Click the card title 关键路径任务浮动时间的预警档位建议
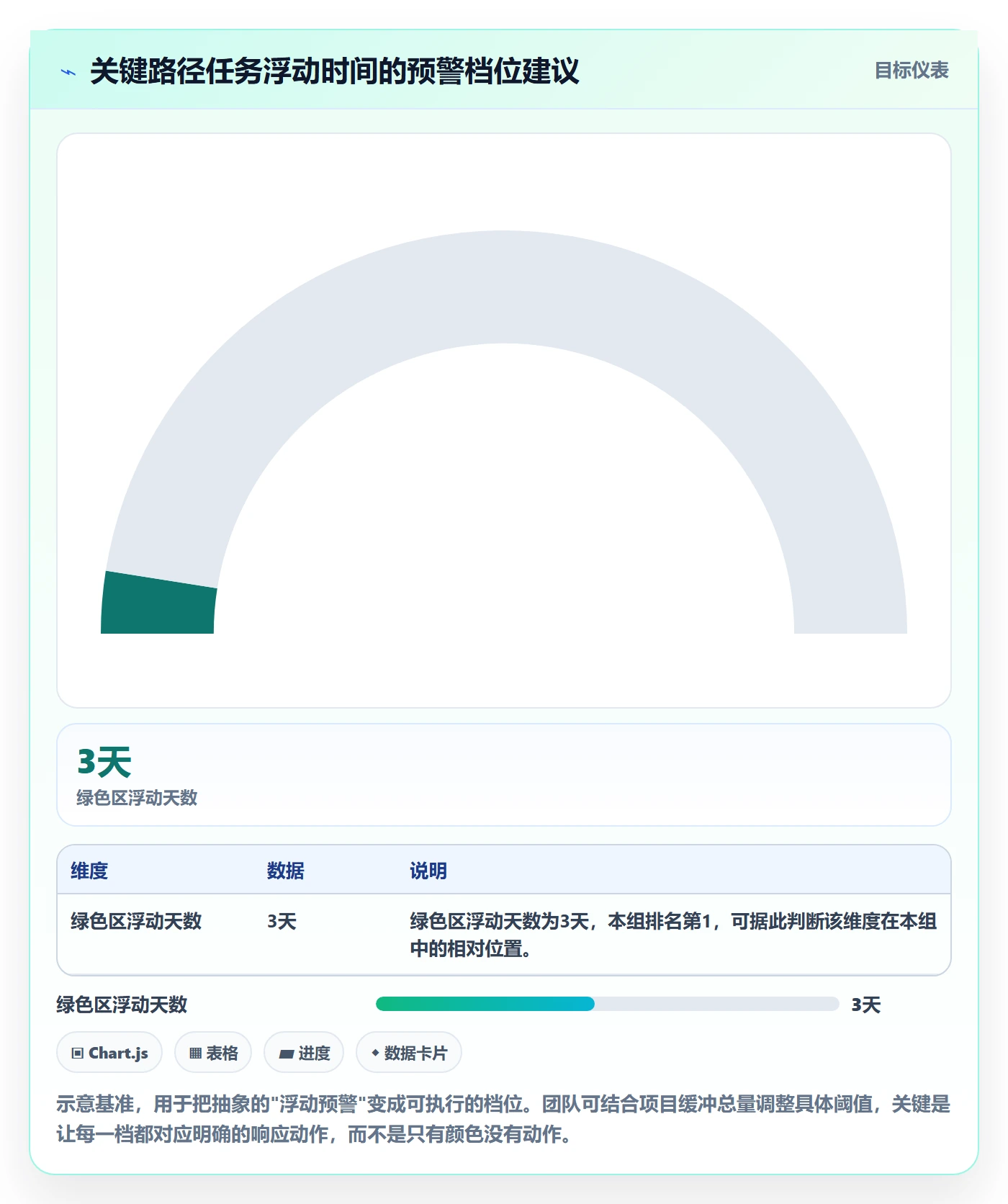Screen dimensions: 1008x1204 coord(335,71)
